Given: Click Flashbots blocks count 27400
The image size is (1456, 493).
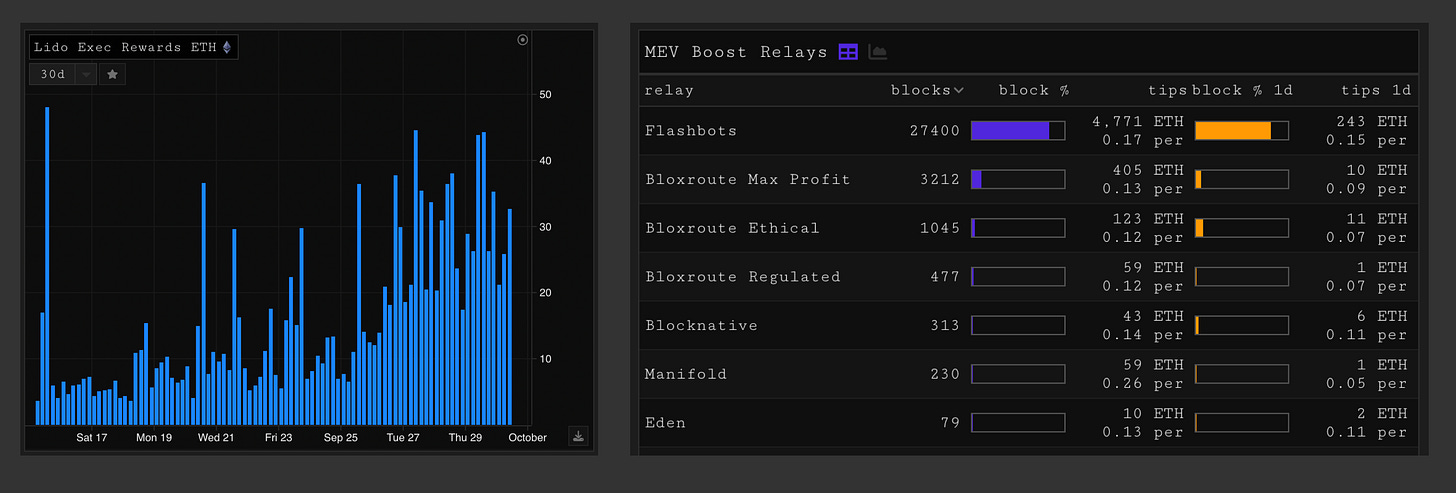Looking at the screenshot, I should [935, 131].
